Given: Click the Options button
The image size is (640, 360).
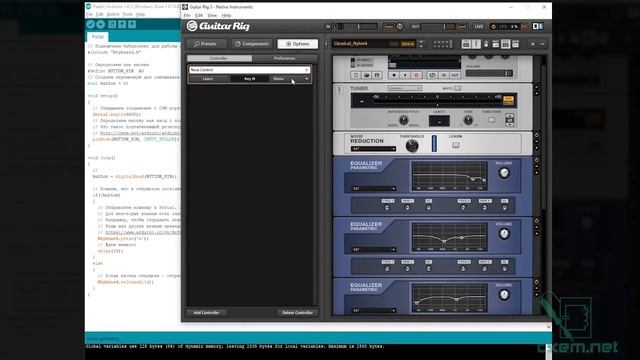Looking at the screenshot, I should [x=298, y=44].
